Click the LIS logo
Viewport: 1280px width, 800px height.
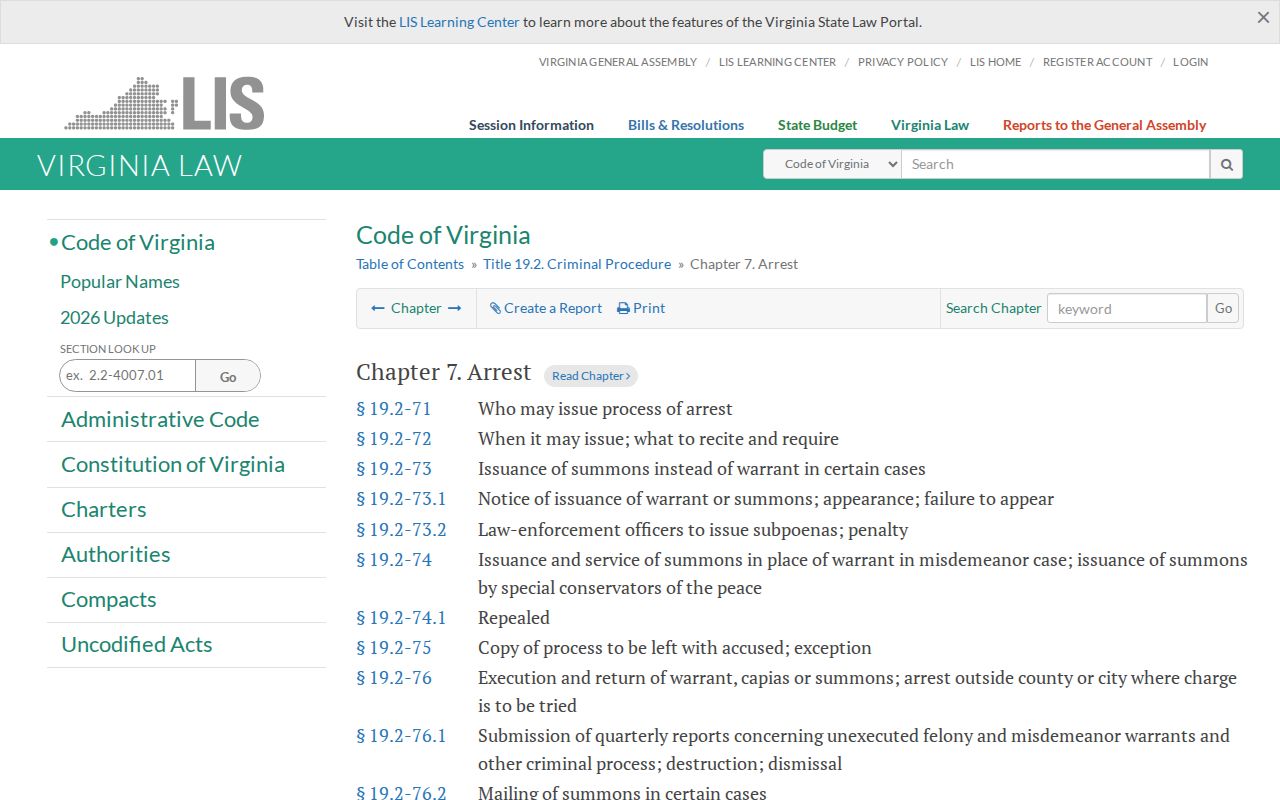point(165,103)
